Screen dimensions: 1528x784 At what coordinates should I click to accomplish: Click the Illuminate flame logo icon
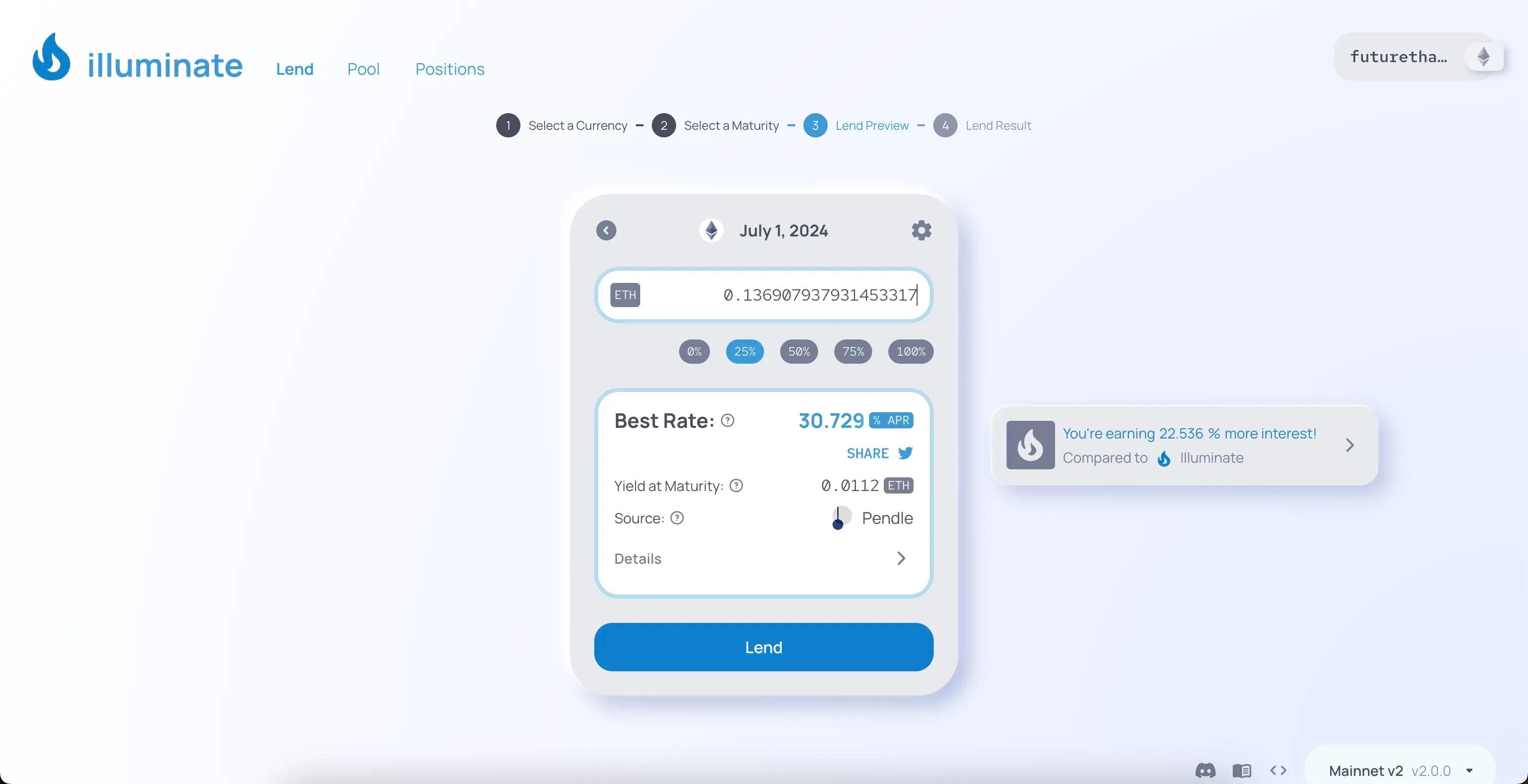pyautogui.click(x=51, y=56)
